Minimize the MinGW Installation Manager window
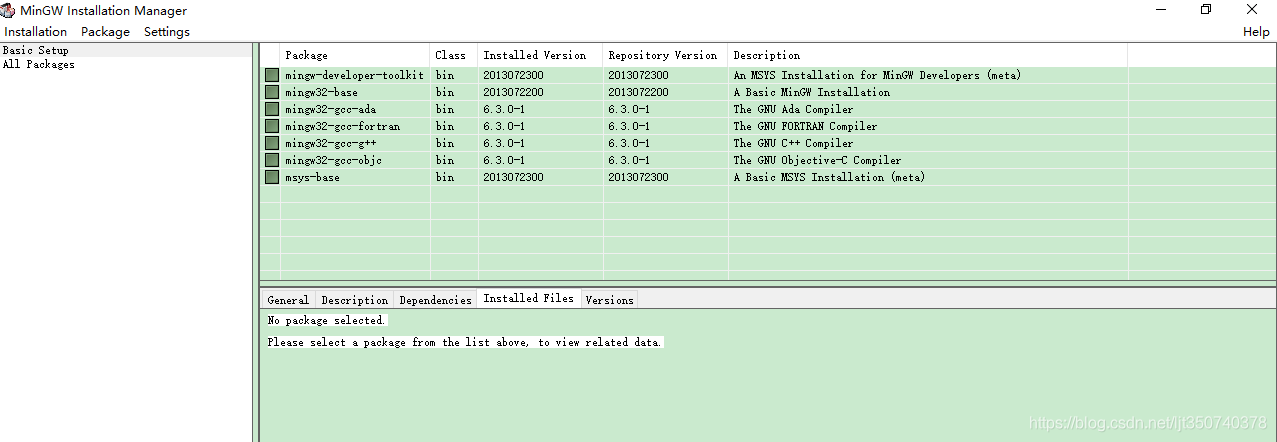Screen dimensions: 1277x442 1160,9
